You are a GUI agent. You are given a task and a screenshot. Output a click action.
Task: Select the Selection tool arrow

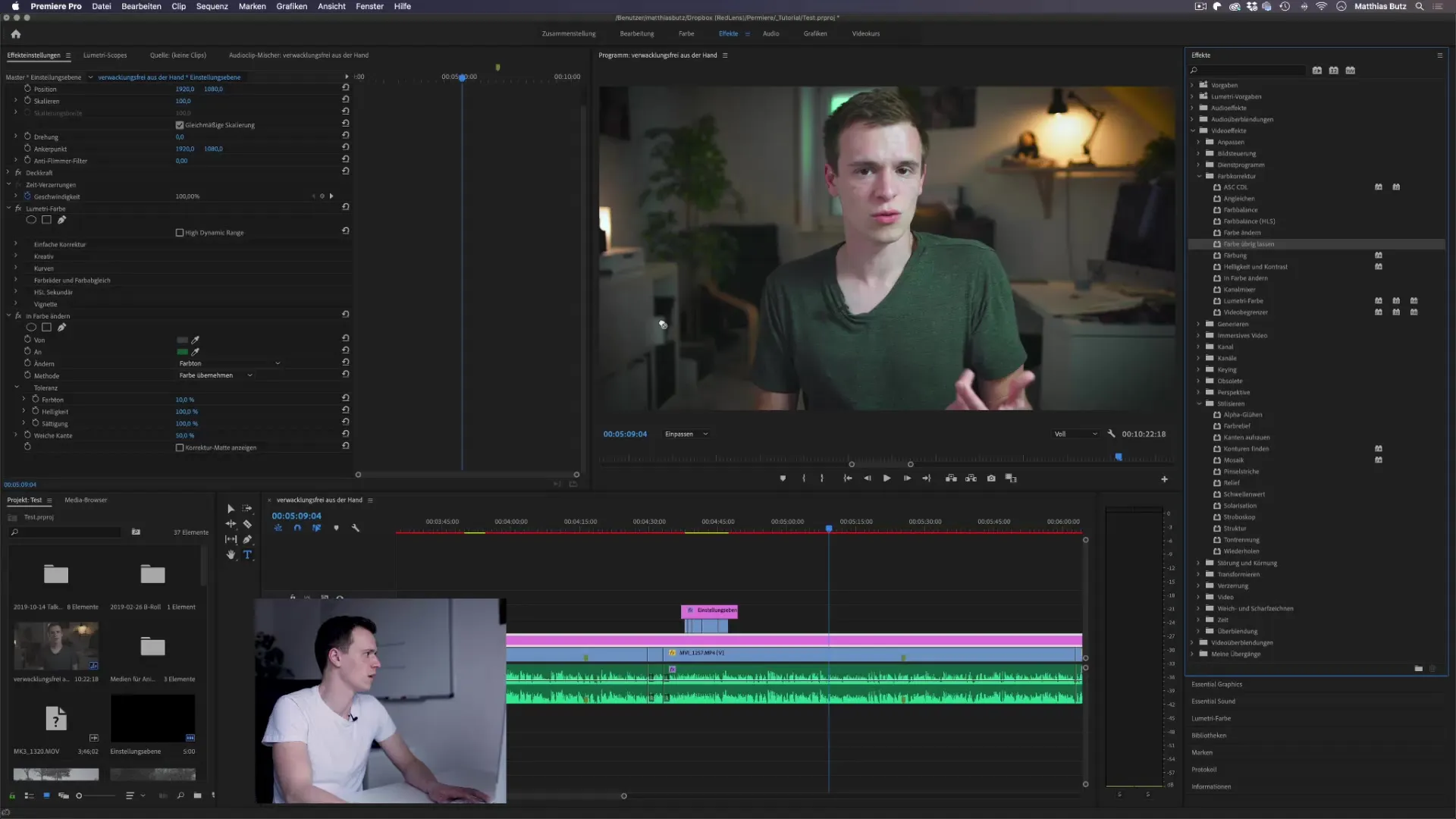pyautogui.click(x=231, y=509)
